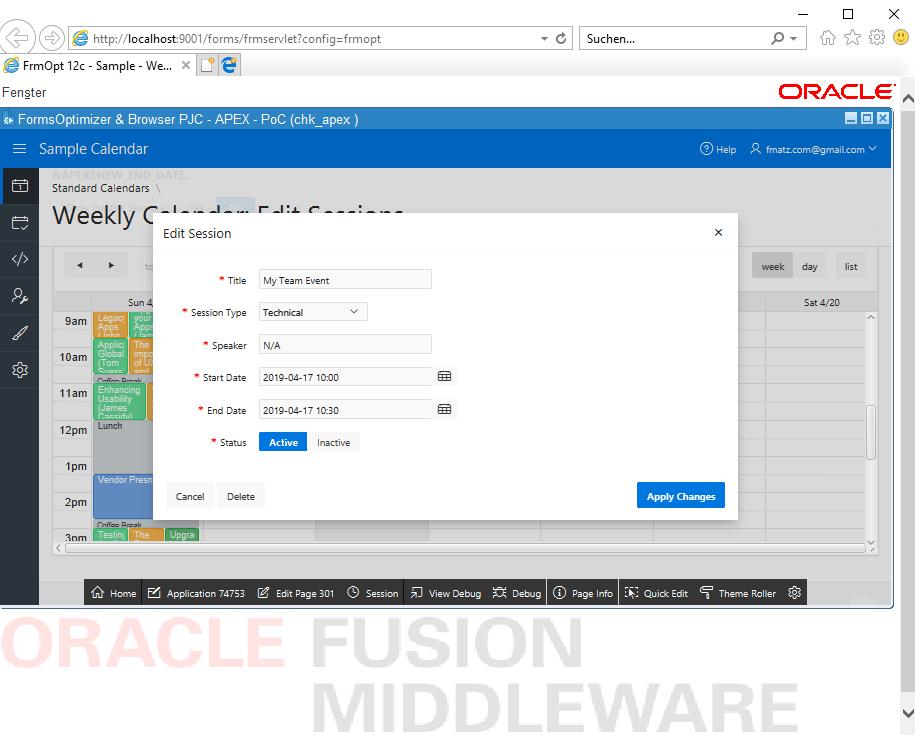Expand the search provider dropdown arrow
This screenshot has width=915, height=735.
click(x=794, y=38)
